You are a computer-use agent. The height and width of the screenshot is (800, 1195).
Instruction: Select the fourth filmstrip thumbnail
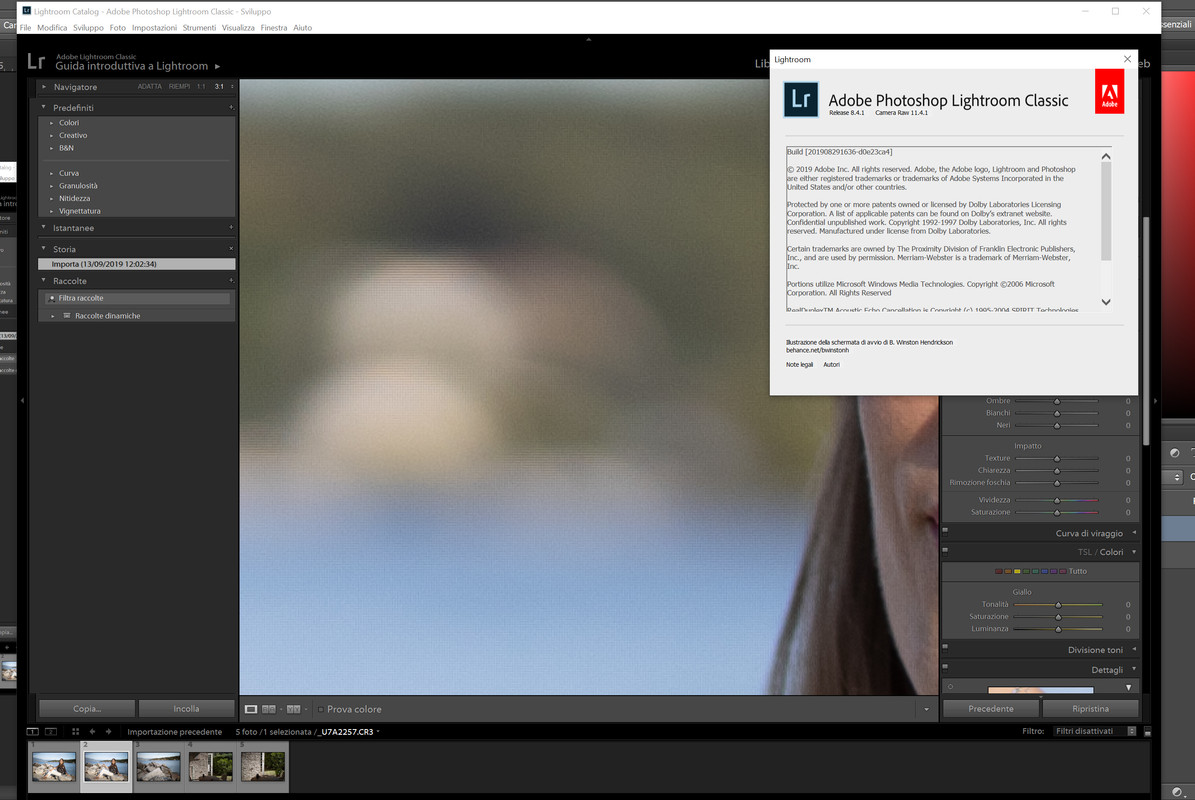(x=210, y=766)
